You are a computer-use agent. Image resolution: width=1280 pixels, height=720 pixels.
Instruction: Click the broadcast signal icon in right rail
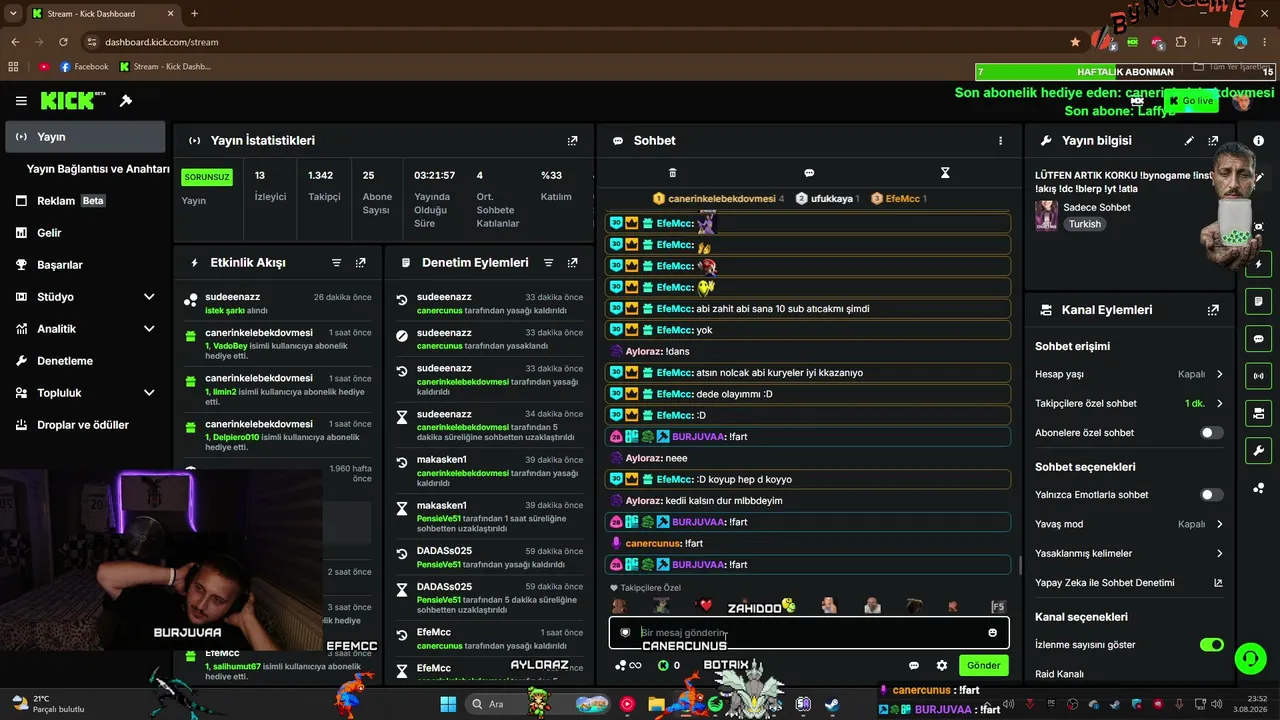pyautogui.click(x=1258, y=376)
